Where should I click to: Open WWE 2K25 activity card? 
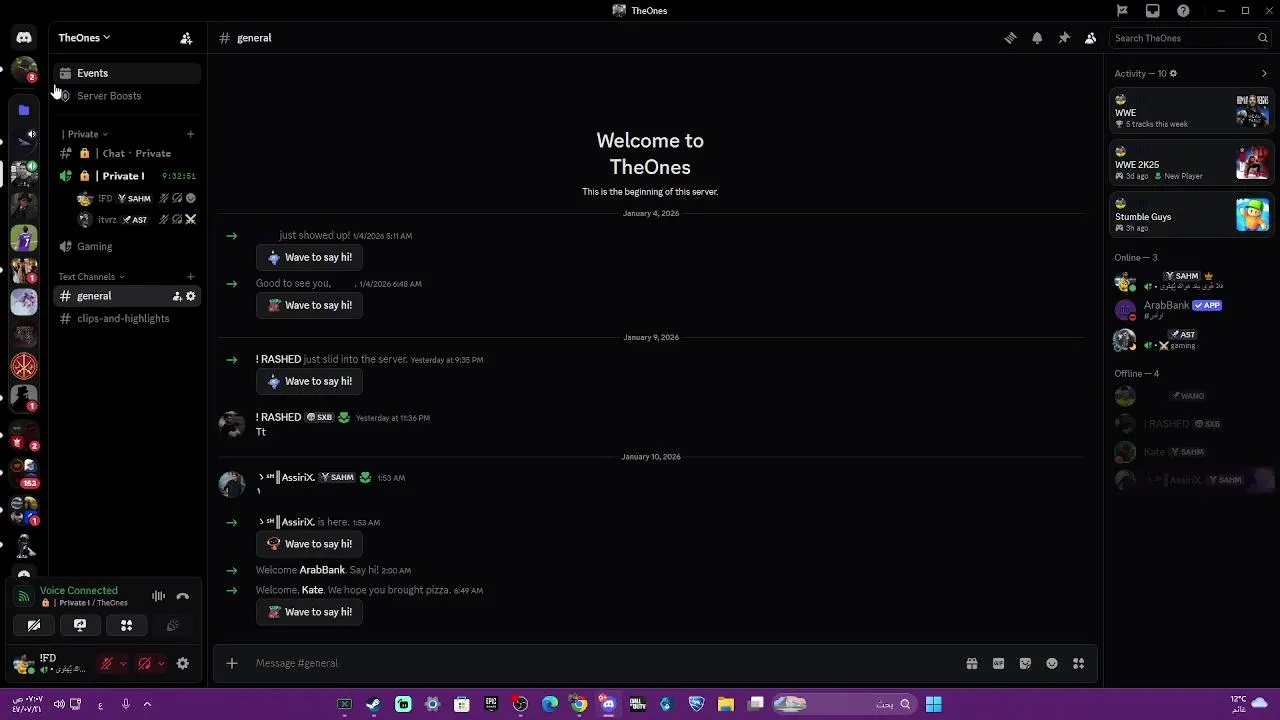pos(1191,164)
